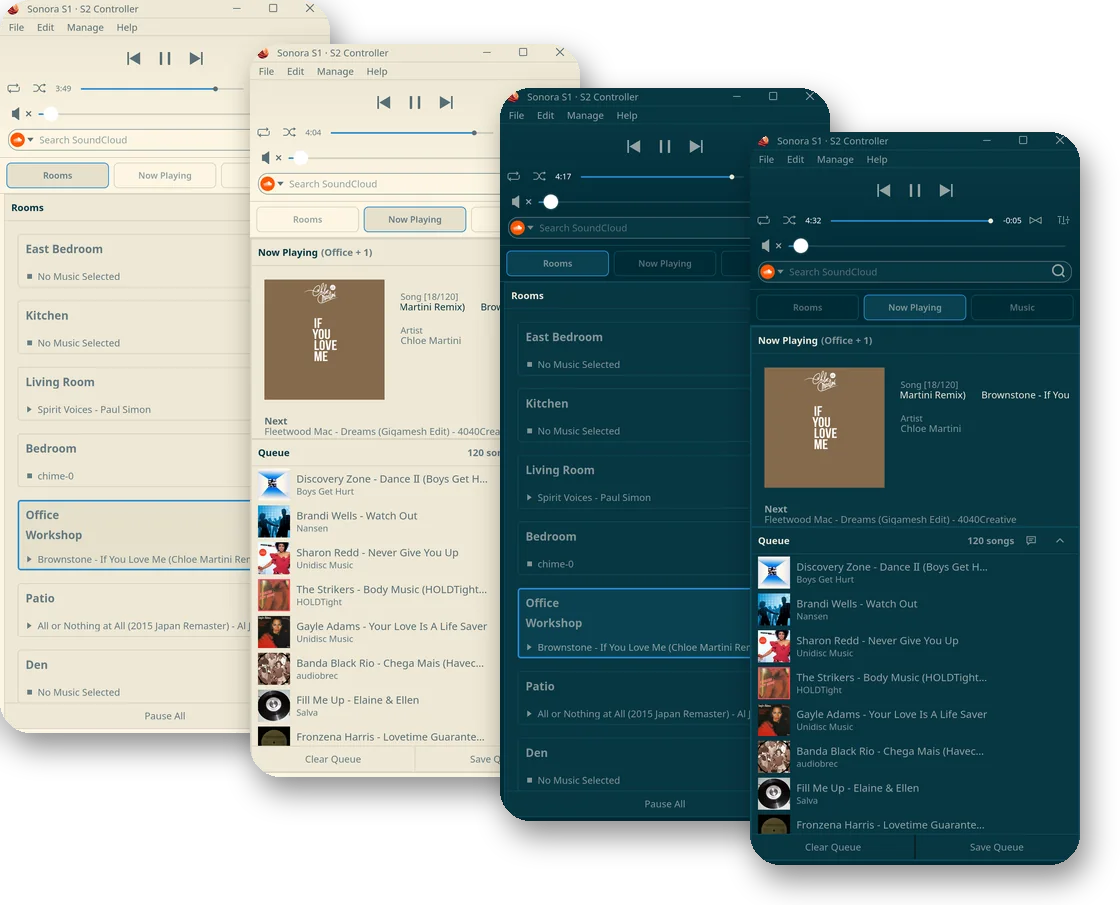Image resolution: width=1120 pixels, height=905 pixels.
Task: Mute volume in the dark Rooms window
Action: point(516,202)
